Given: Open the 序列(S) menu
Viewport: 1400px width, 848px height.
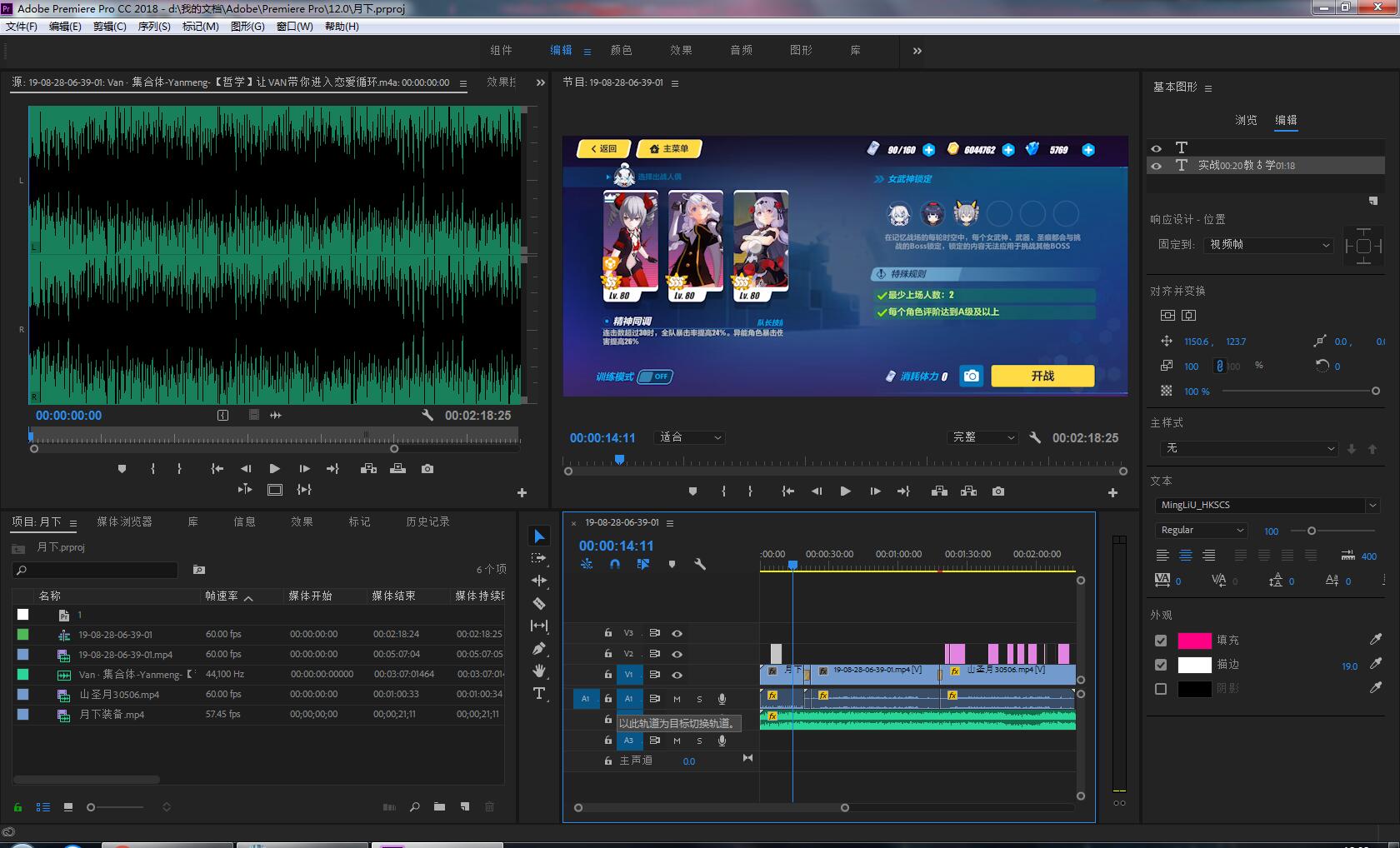Looking at the screenshot, I should click(x=154, y=27).
